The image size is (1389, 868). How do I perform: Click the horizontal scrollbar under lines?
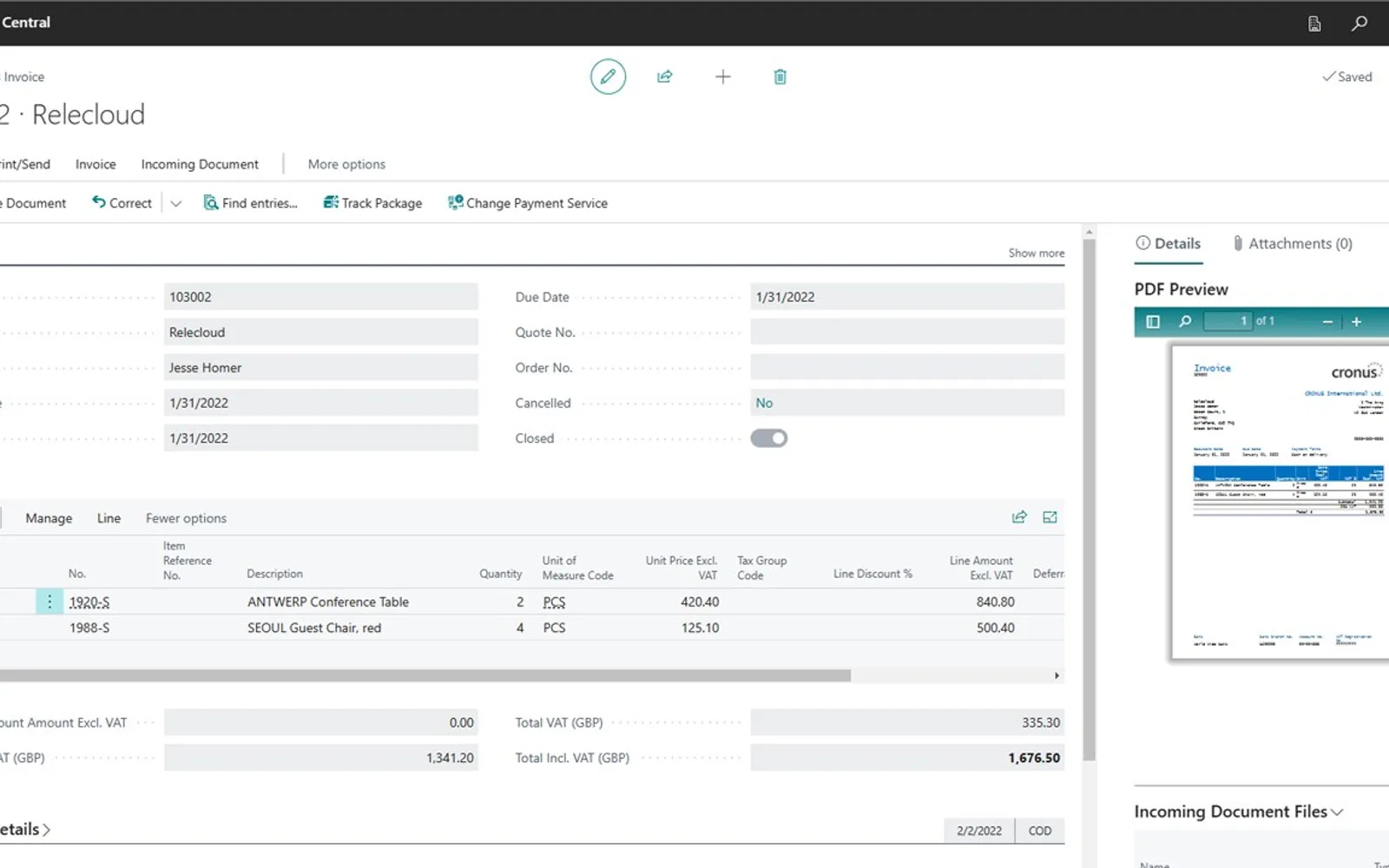[x=425, y=675]
